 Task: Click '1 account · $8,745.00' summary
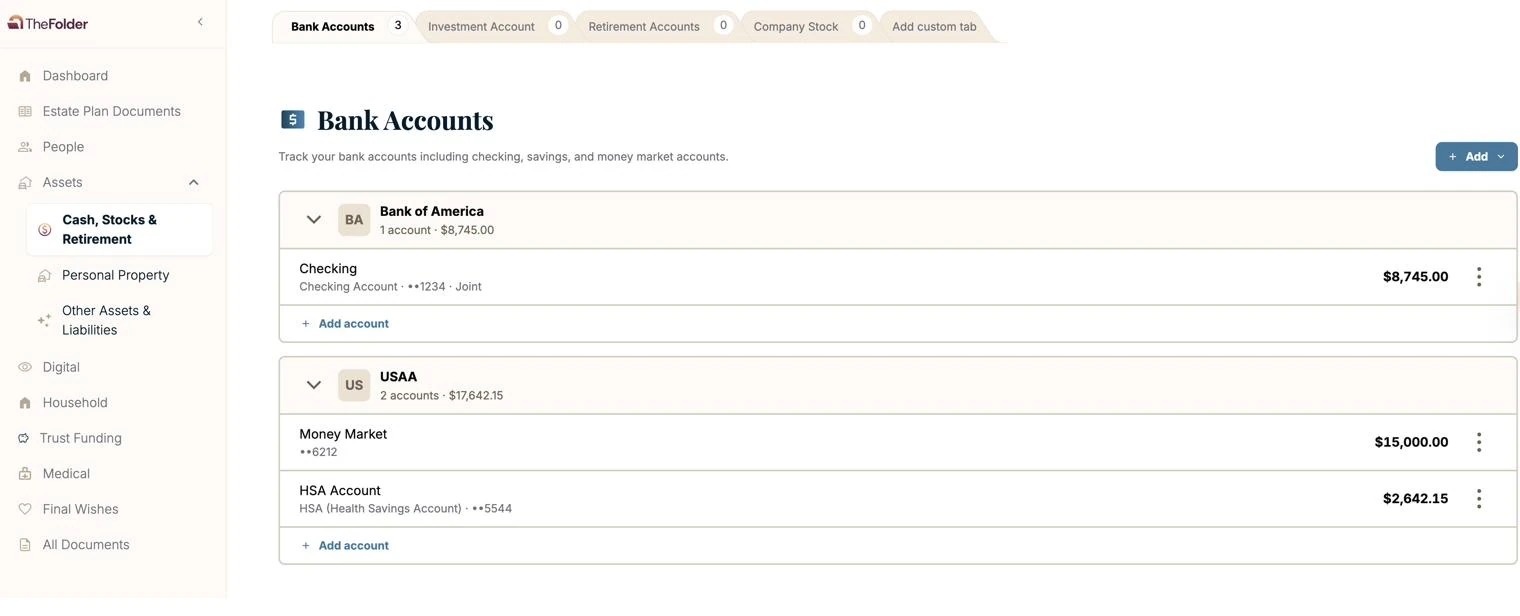(437, 231)
